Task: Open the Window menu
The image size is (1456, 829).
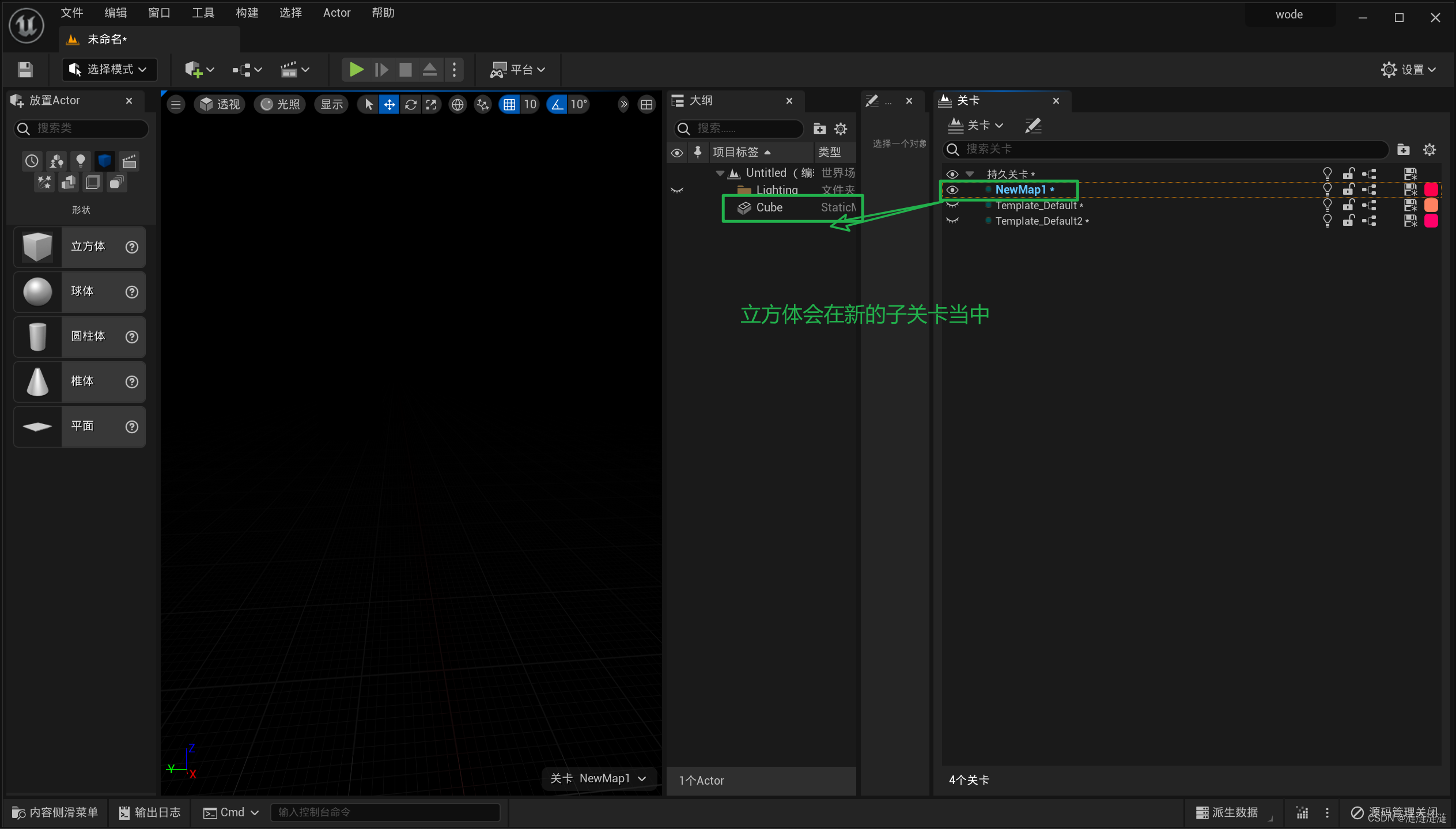Action: 158,13
